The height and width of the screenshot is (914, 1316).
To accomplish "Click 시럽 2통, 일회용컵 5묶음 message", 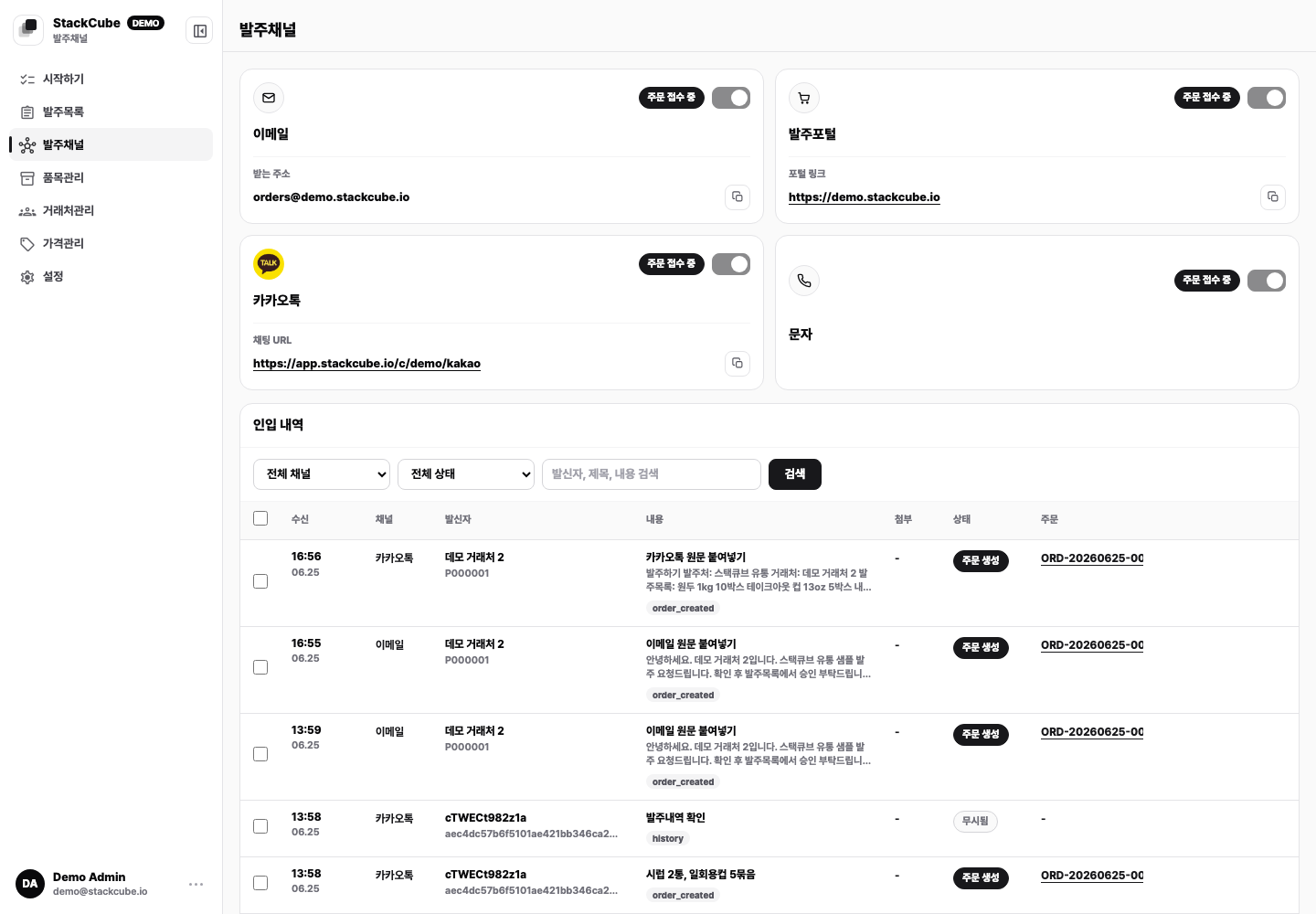I will (701, 875).
